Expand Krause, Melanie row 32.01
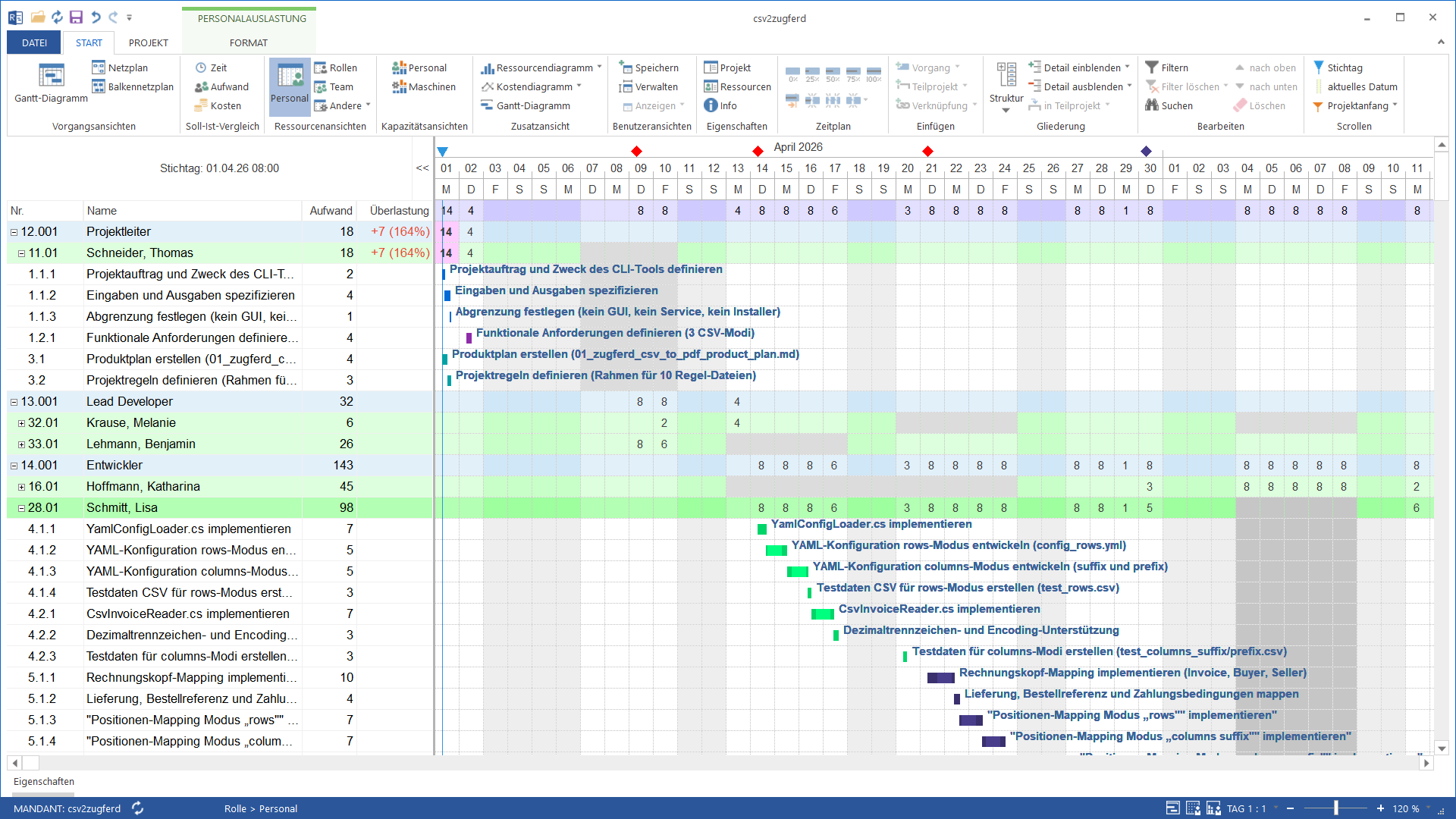This screenshot has height=819, width=1456. pos(21,423)
